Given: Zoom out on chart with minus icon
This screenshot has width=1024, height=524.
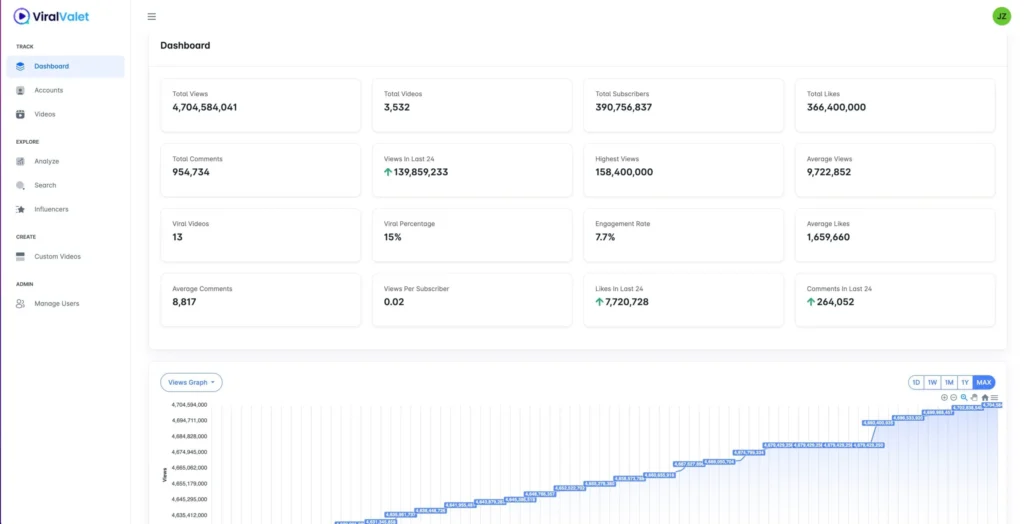Looking at the screenshot, I should click(x=954, y=397).
